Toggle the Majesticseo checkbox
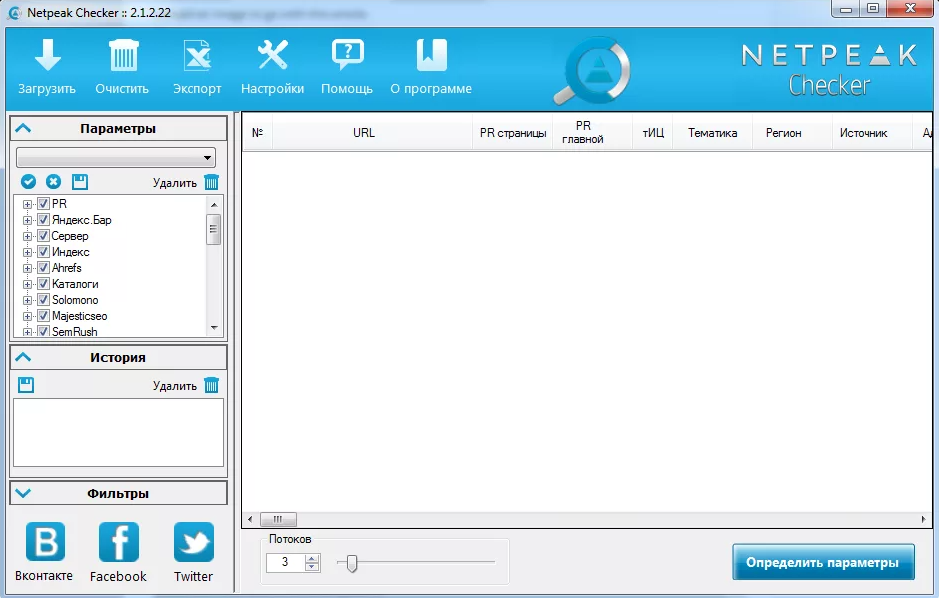939x598 pixels. coord(43,315)
